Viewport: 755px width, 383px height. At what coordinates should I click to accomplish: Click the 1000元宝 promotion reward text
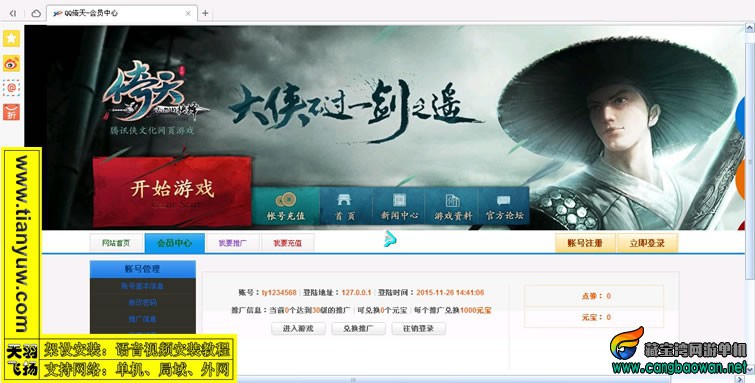click(476, 310)
